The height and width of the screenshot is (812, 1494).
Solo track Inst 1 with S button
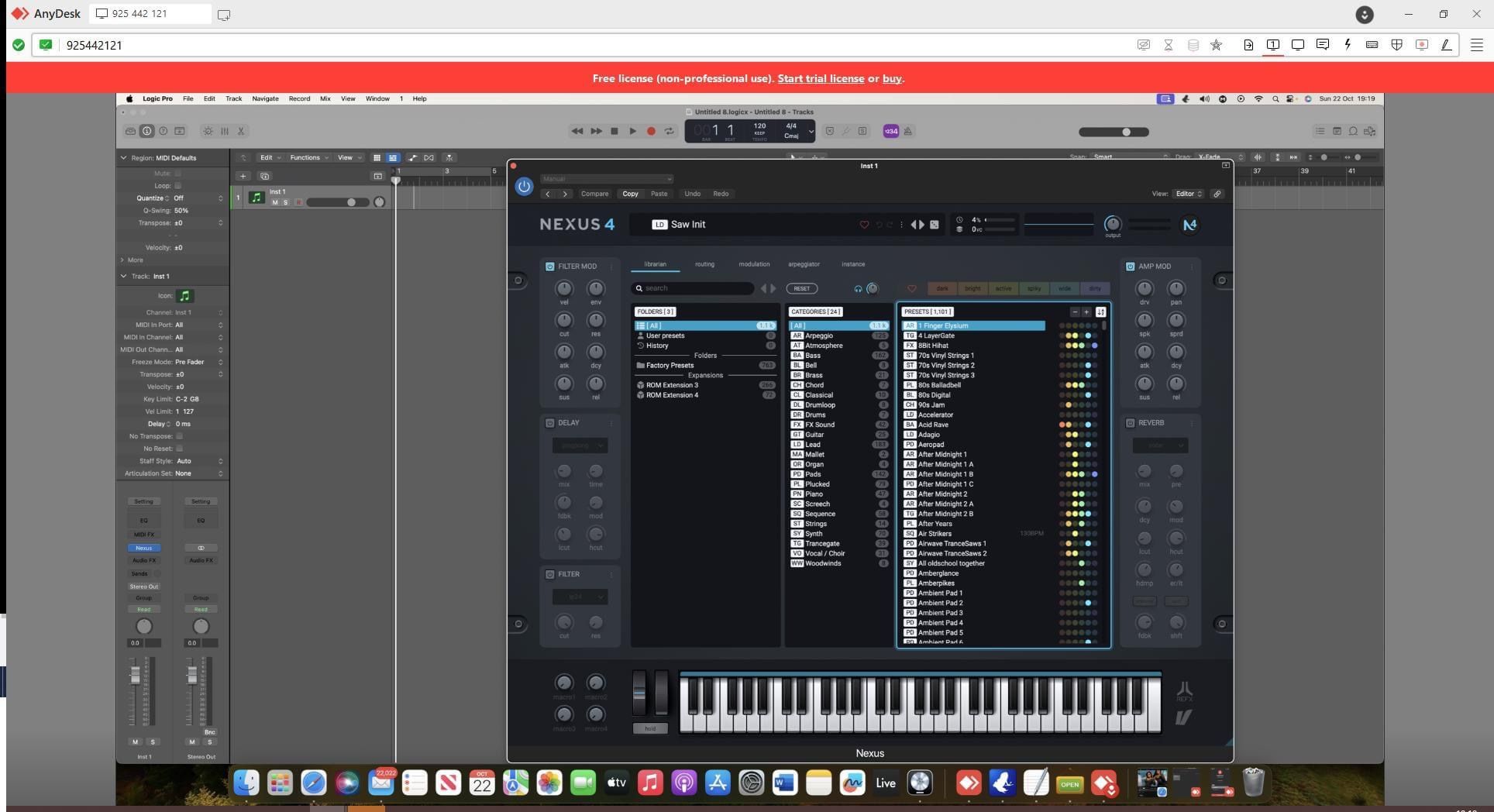click(x=285, y=203)
